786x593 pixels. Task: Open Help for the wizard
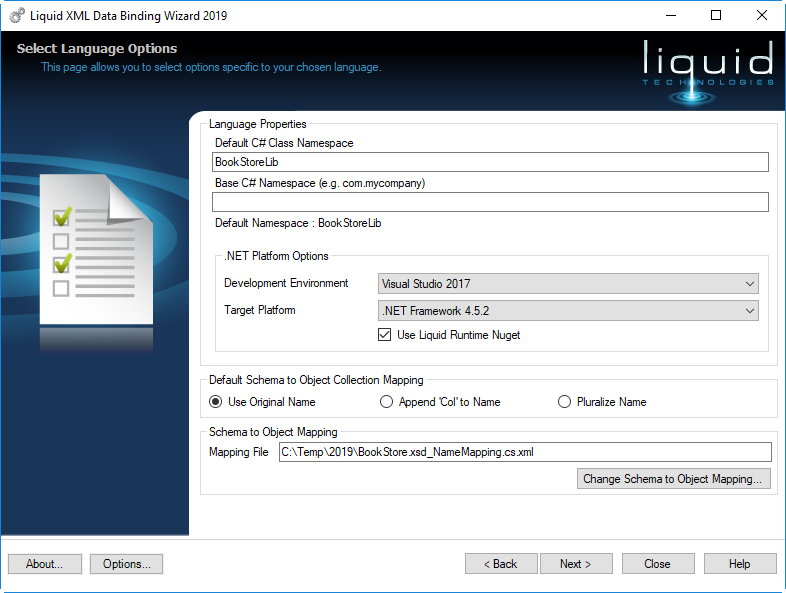[739, 564]
